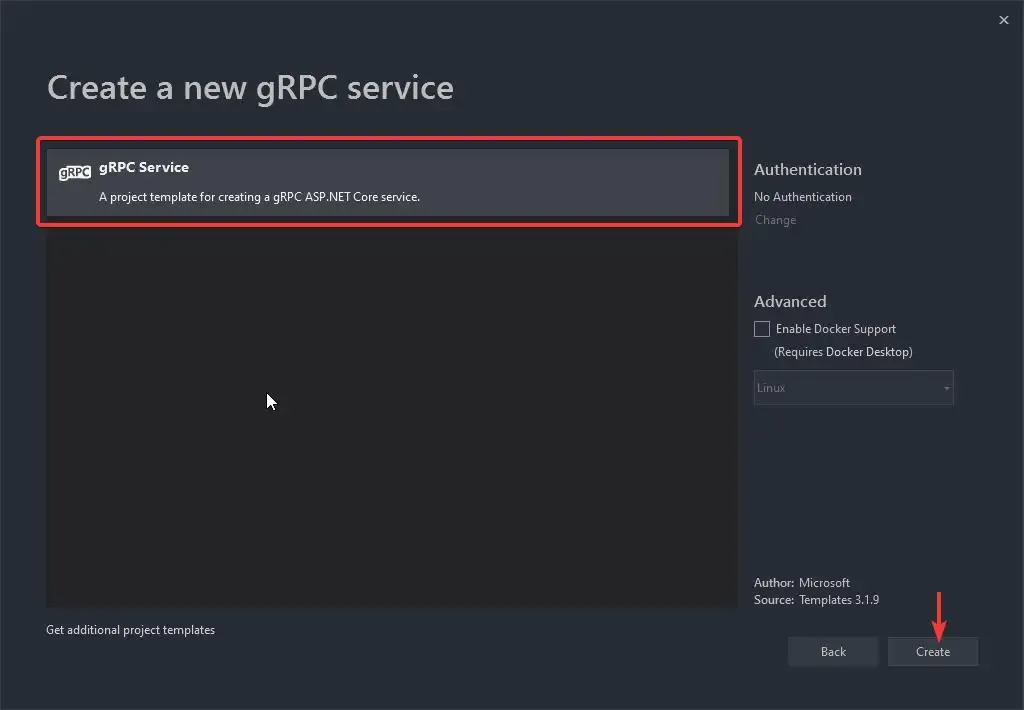This screenshot has width=1024, height=710.
Task: Open the Linux OS dropdown arrow
Action: 945,388
